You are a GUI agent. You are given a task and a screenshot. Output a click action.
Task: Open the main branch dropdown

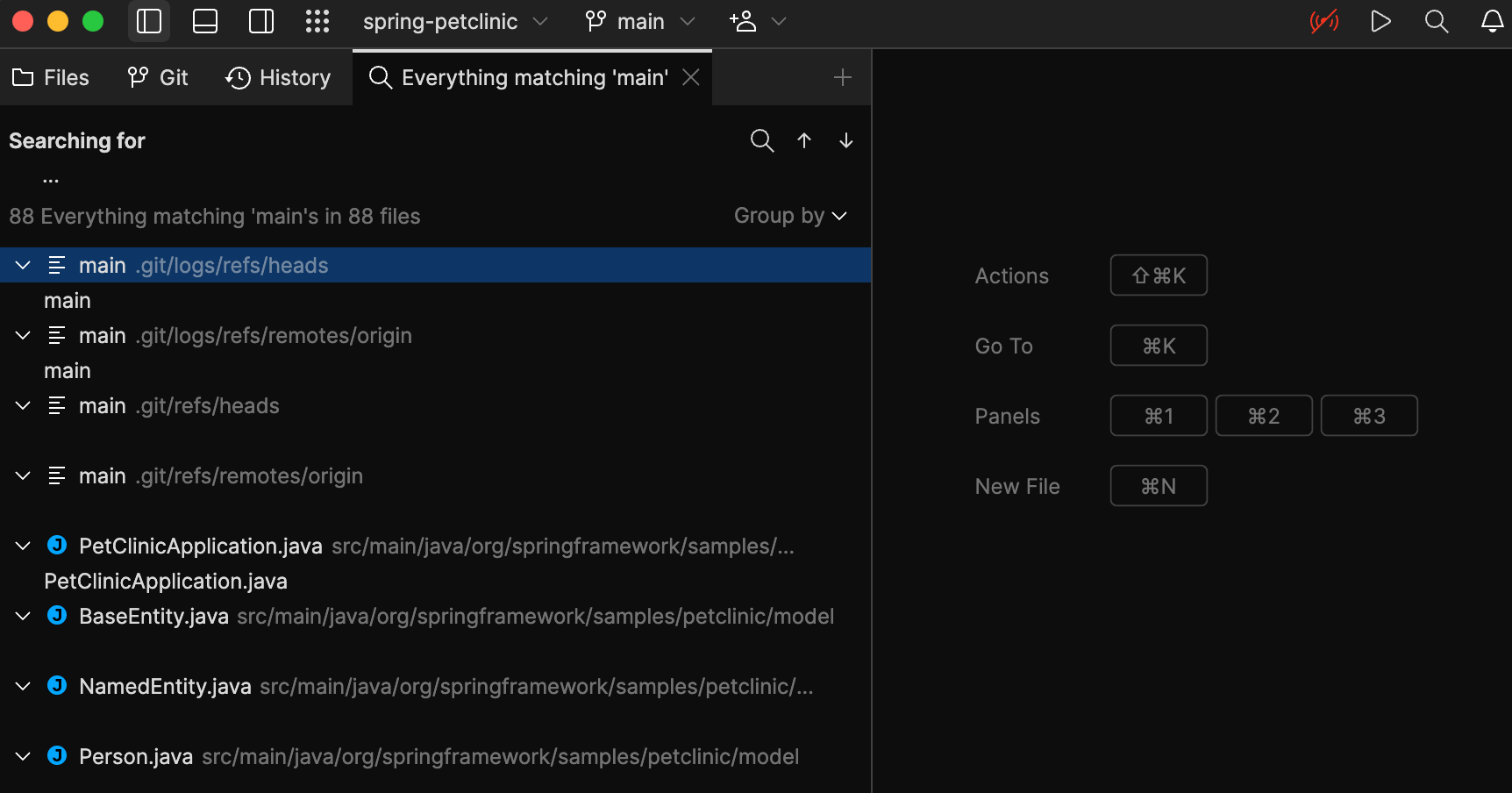(642, 21)
